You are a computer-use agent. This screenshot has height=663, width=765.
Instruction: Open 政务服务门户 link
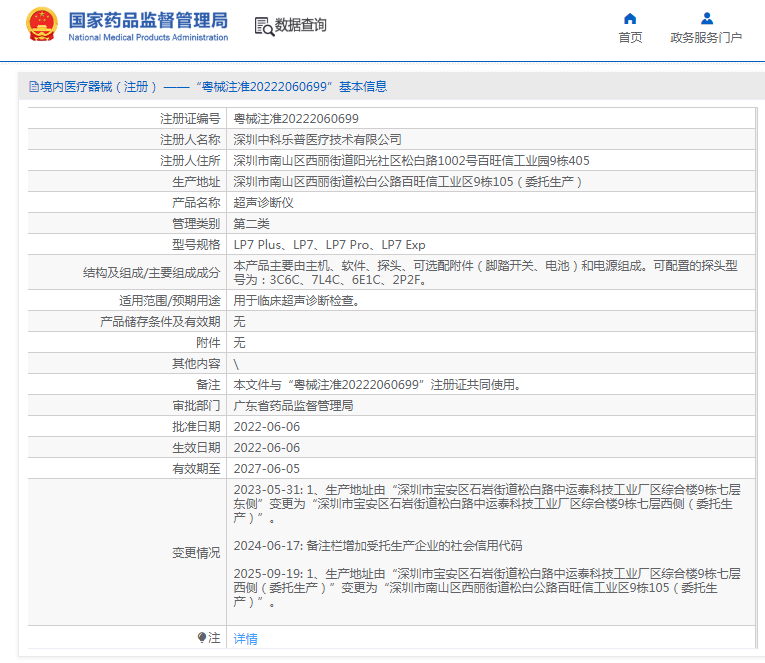coord(706,38)
